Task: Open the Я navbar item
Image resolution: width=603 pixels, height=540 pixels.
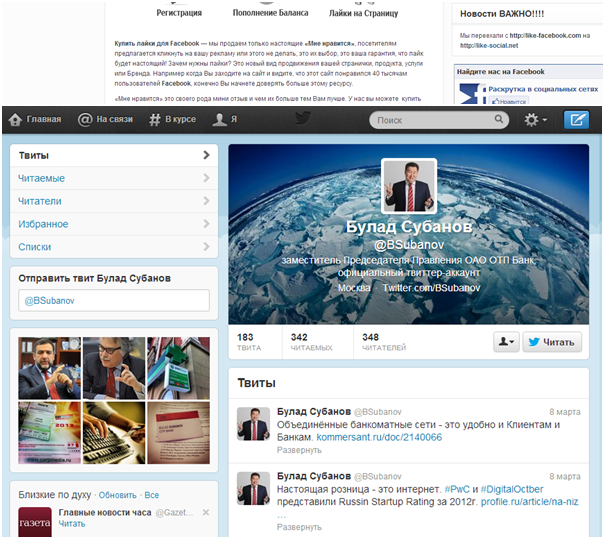Action: [x=225, y=120]
